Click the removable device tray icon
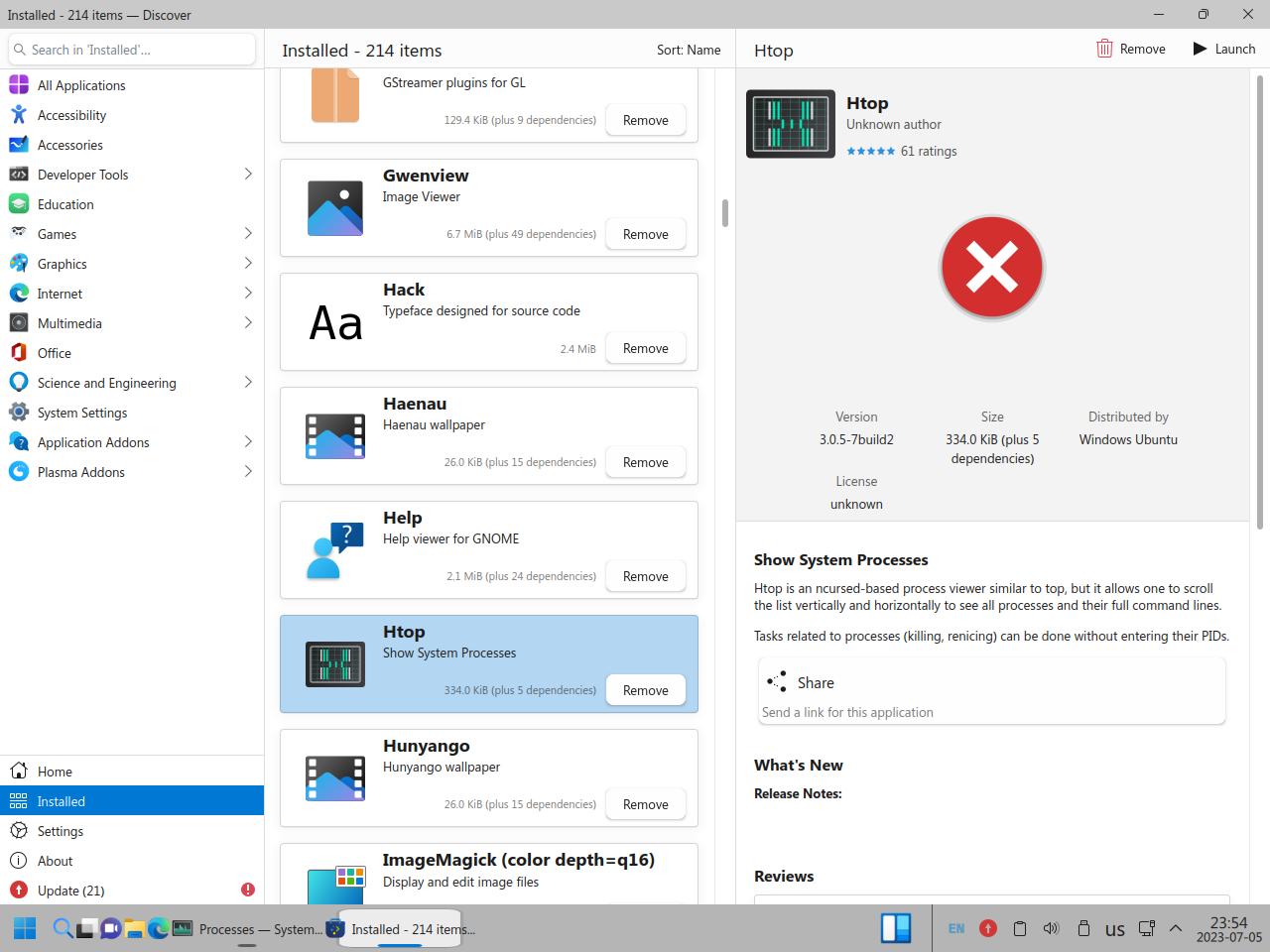This screenshot has height=952, width=1270. click(1083, 928)
